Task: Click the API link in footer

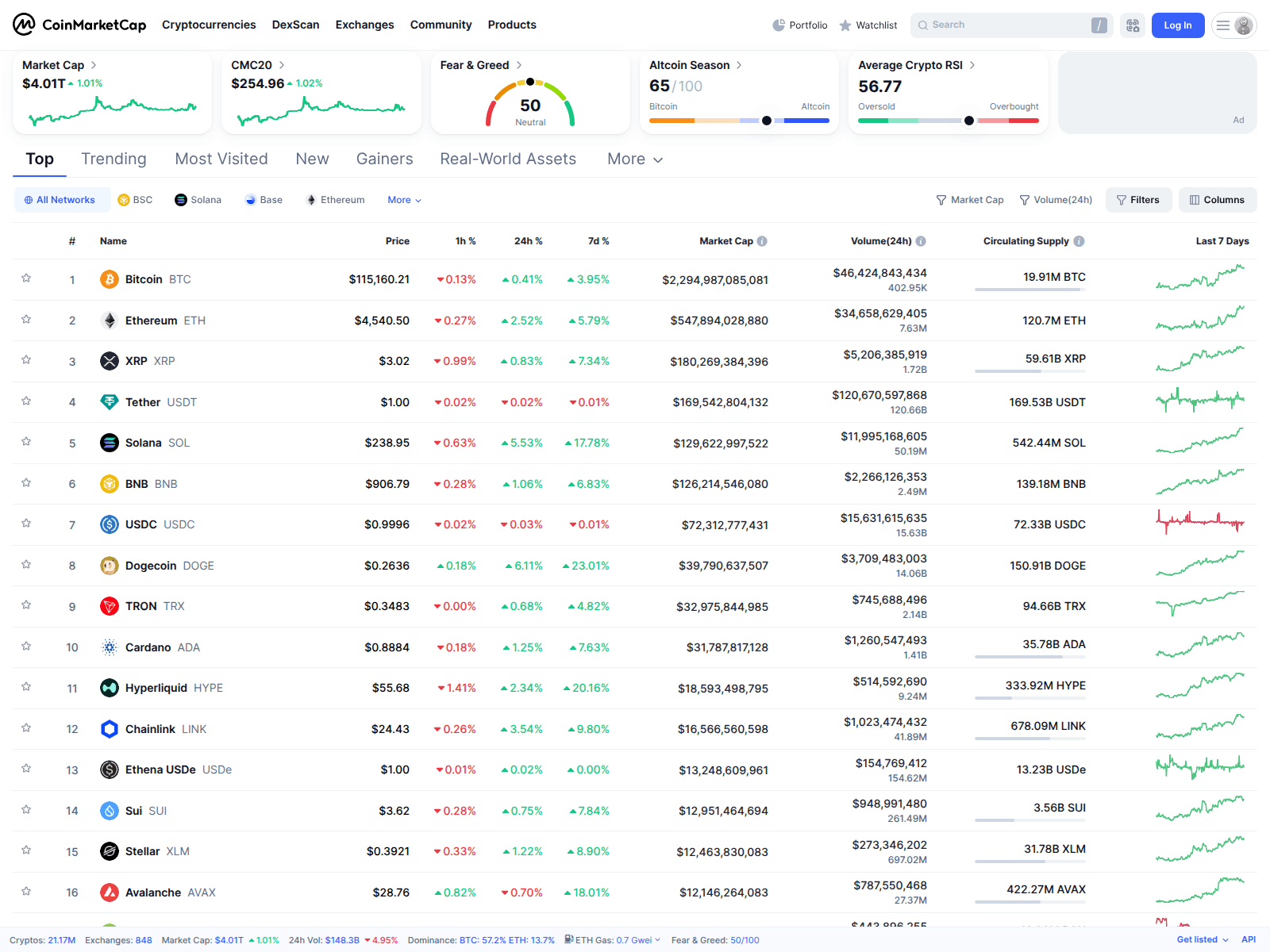Action: click(1249, 940)
